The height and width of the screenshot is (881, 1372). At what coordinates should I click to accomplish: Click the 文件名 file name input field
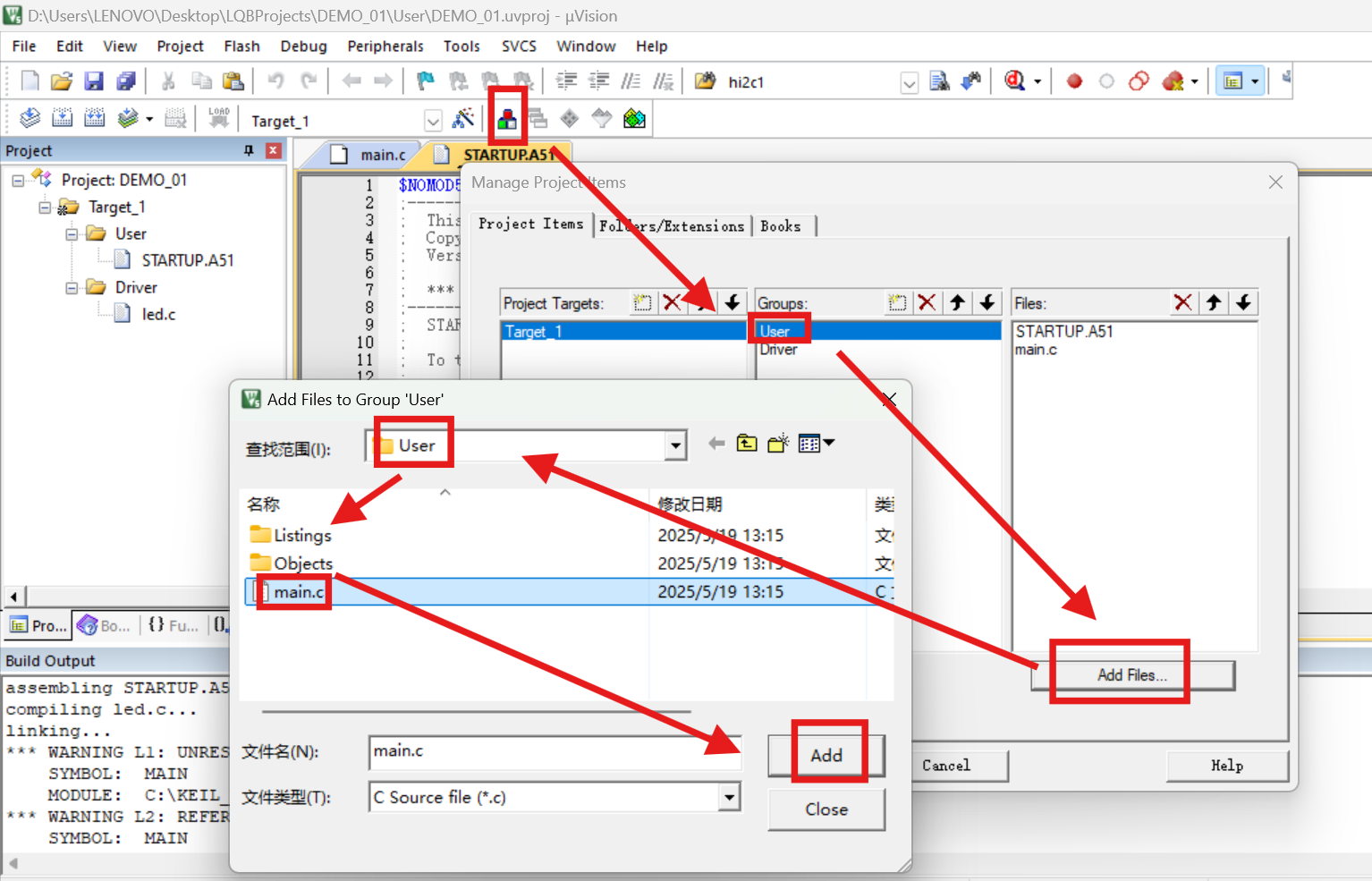(555, 751)
